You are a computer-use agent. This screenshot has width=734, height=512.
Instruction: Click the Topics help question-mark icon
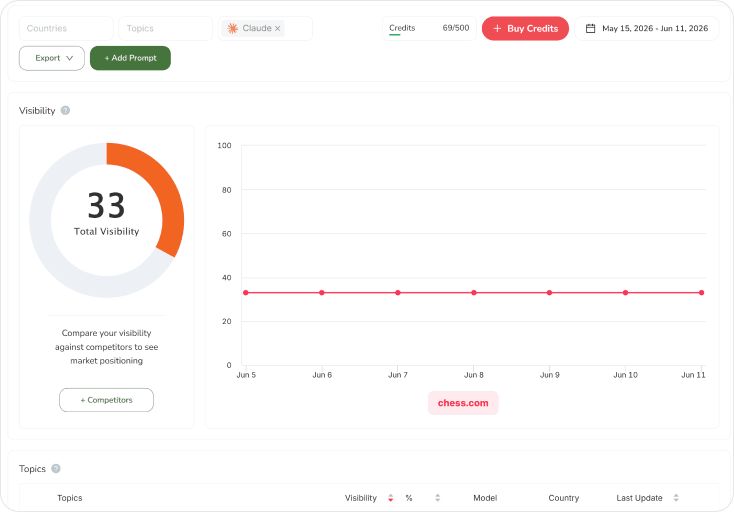(x=56, y=468)
